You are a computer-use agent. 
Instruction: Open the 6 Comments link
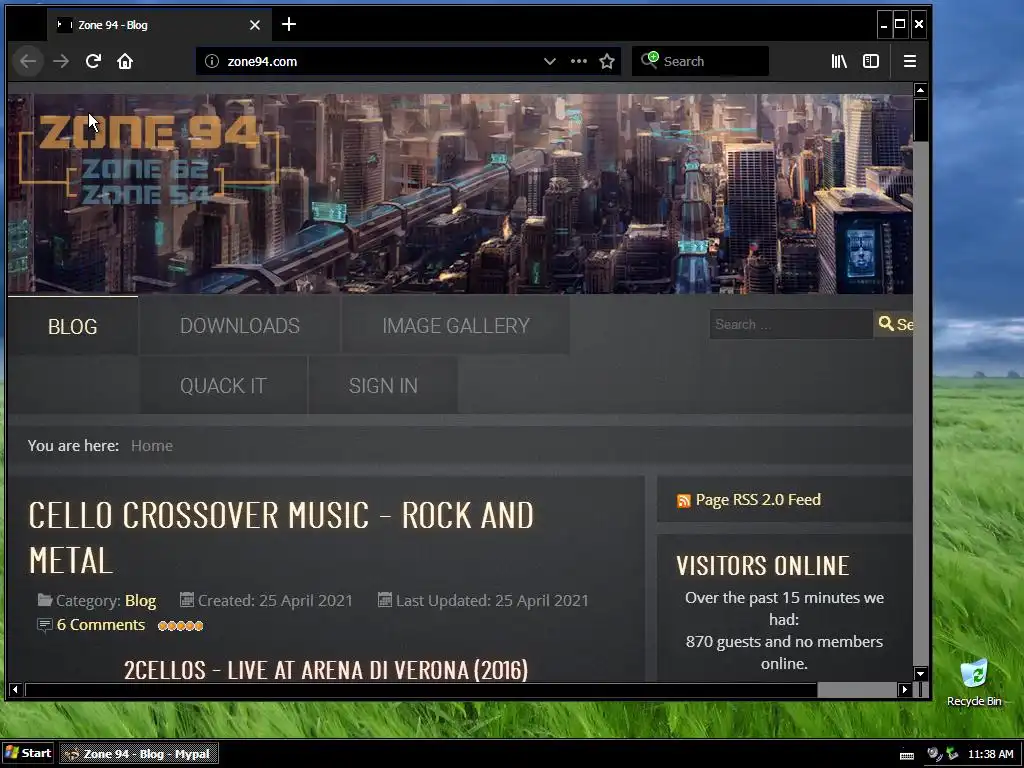[101, 625]
